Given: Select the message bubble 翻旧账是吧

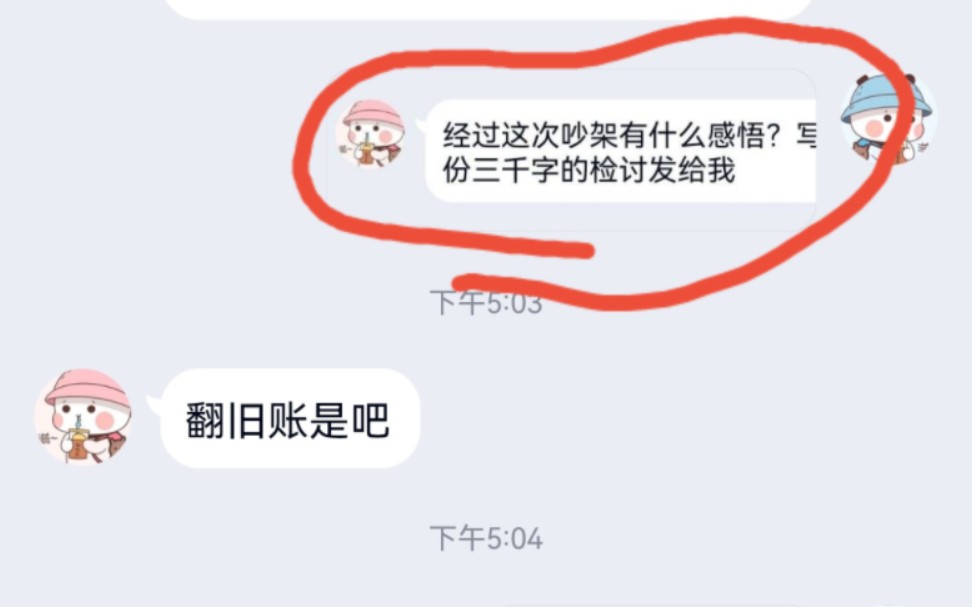Looking at the screenshot, I should pos(290,419).
